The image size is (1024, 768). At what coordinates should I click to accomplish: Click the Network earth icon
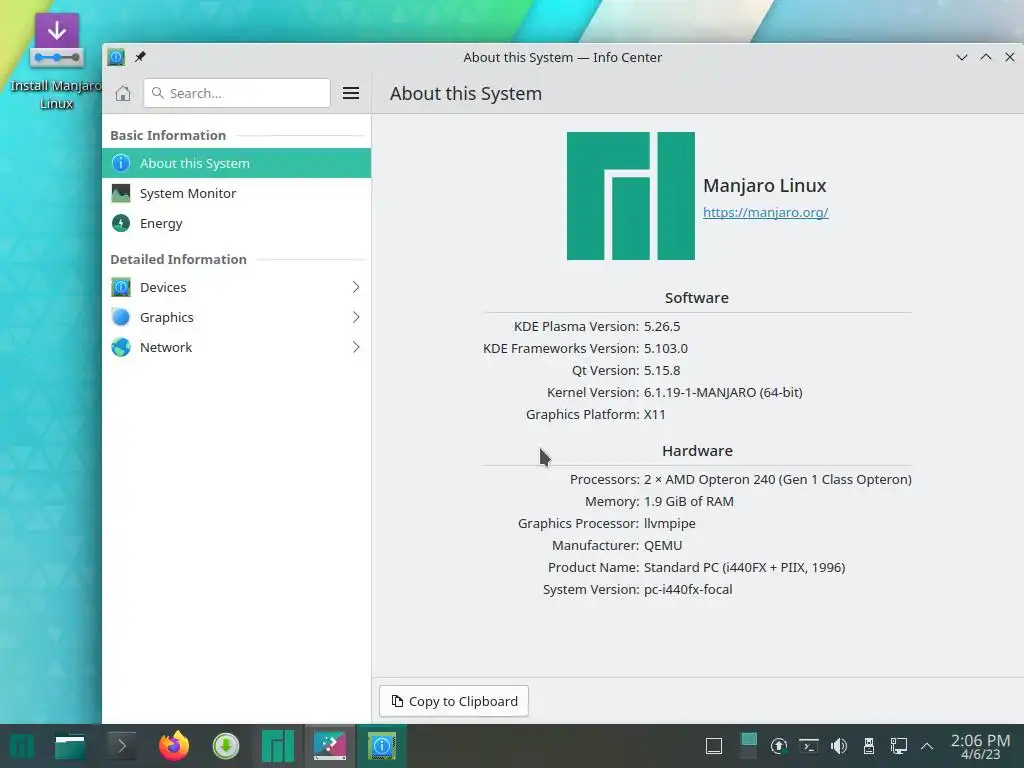[121, 347]
